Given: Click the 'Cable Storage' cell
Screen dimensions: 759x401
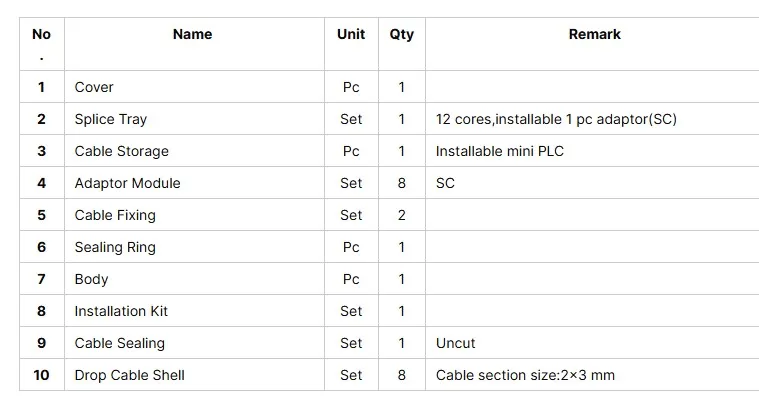Looking at the screenshot, I should pos(121,151).
